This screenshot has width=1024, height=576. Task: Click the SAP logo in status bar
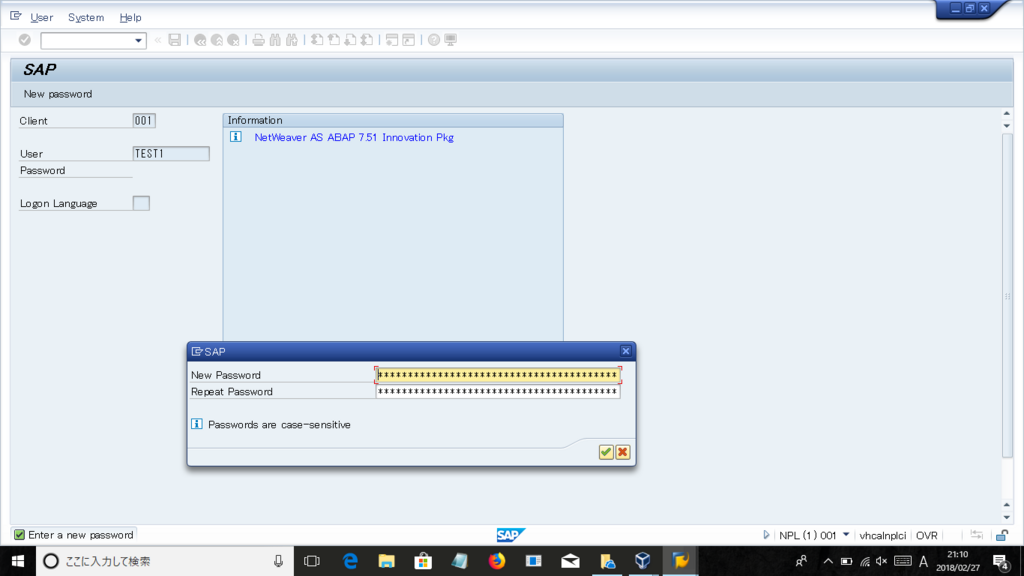(510, 535)
